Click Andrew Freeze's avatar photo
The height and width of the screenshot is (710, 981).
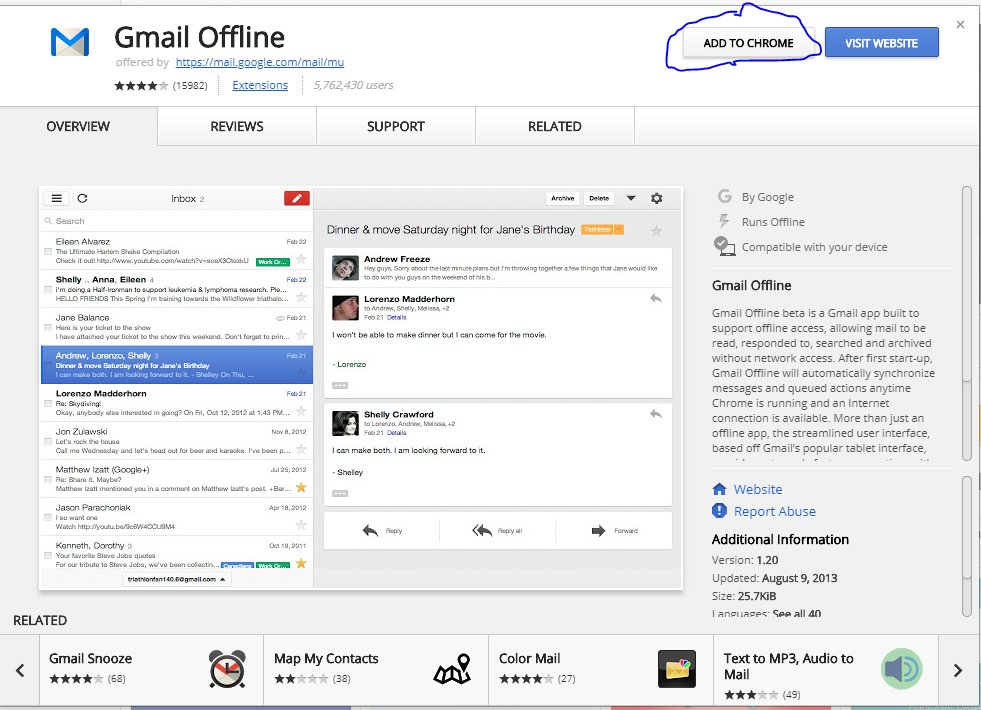[x=345, y=268]
